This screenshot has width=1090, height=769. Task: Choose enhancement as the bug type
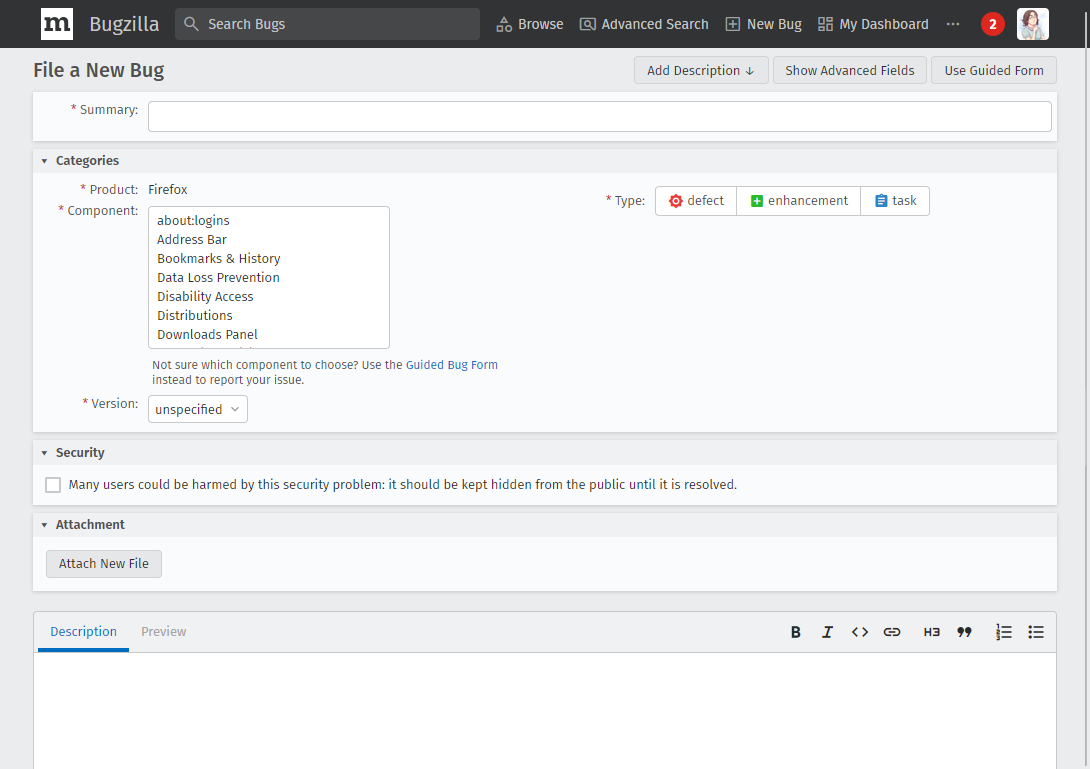point(798,201)
